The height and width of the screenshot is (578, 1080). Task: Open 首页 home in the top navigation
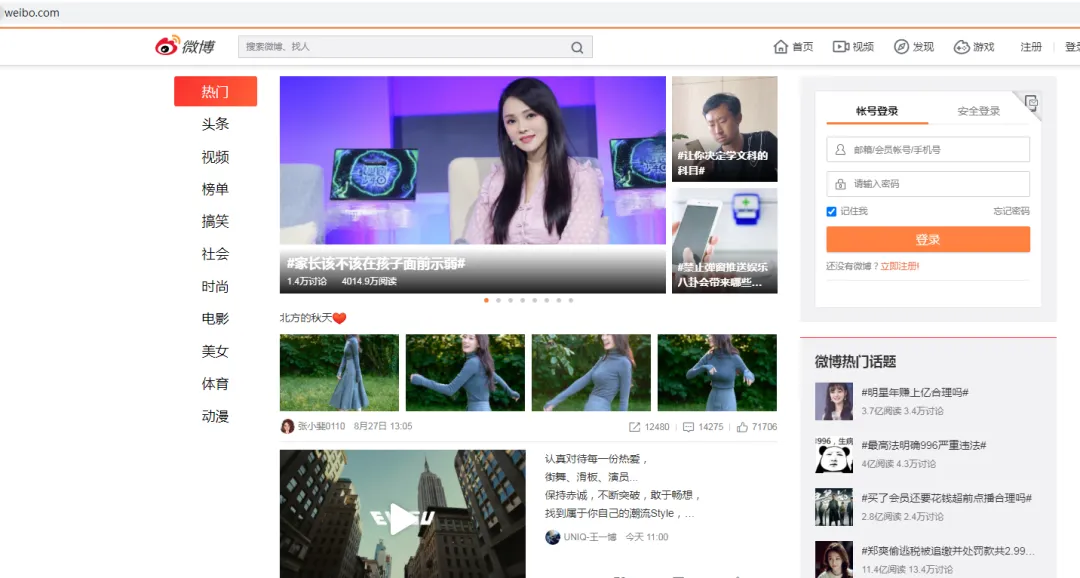coord(793,47)
